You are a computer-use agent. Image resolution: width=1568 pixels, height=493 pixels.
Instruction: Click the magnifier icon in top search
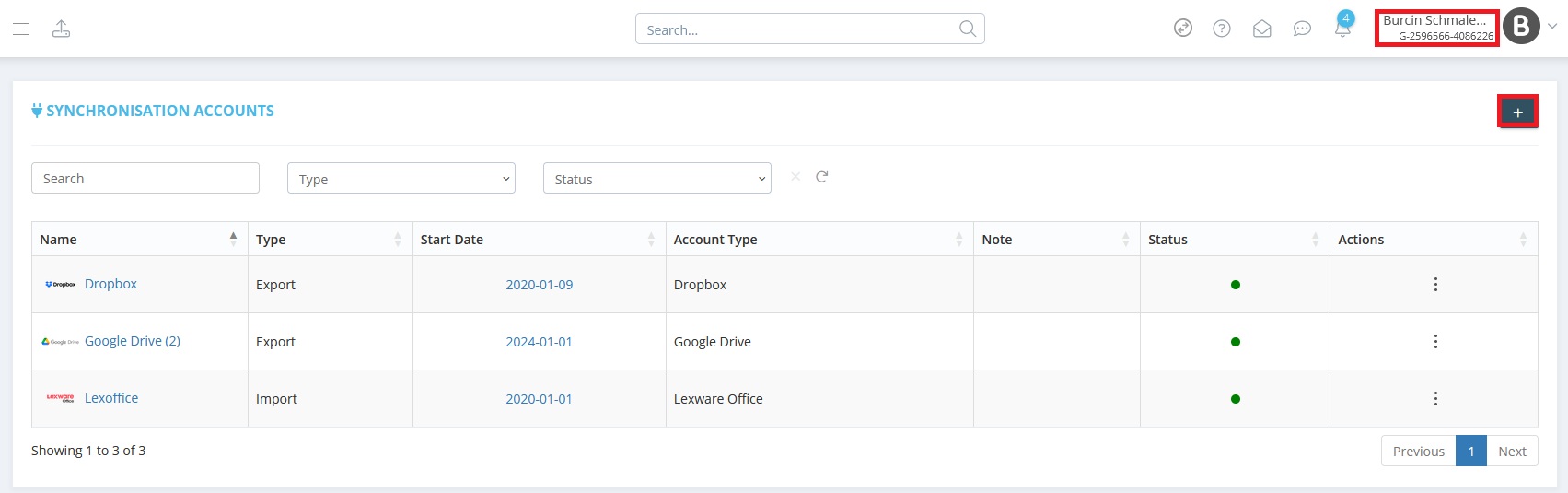tap(967, 29)
